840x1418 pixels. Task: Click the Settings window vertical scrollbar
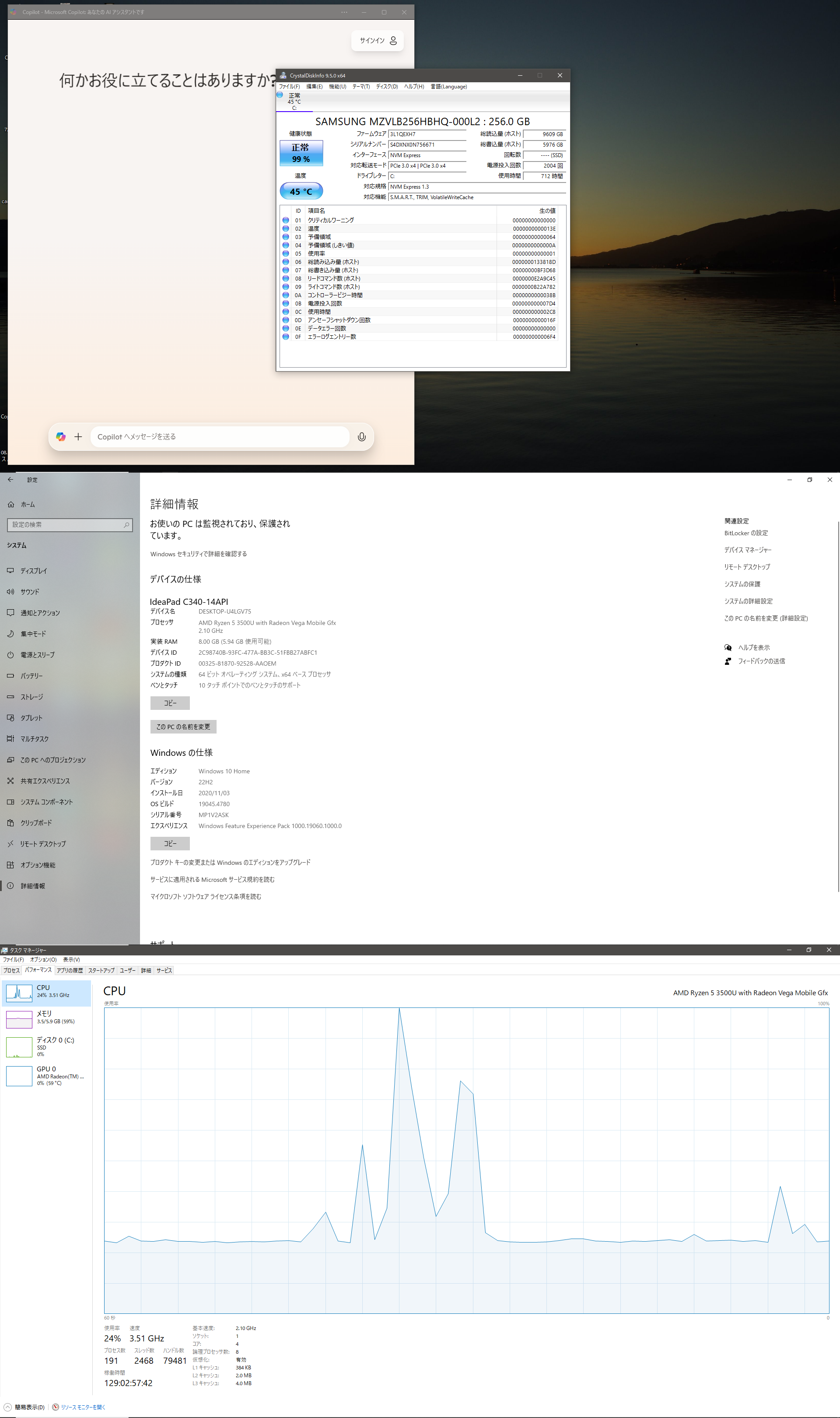(838, 706)
